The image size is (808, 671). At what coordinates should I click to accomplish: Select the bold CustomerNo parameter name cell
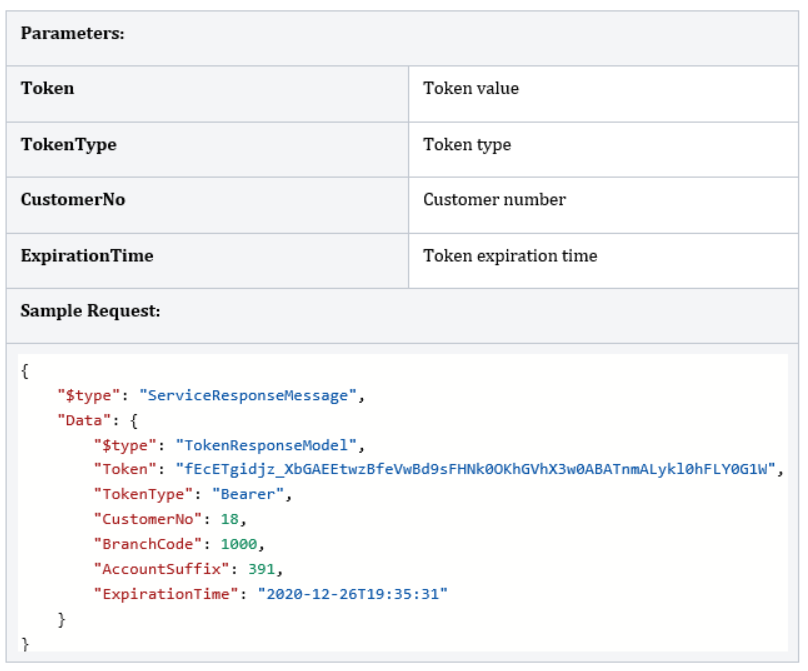[73, 199]
